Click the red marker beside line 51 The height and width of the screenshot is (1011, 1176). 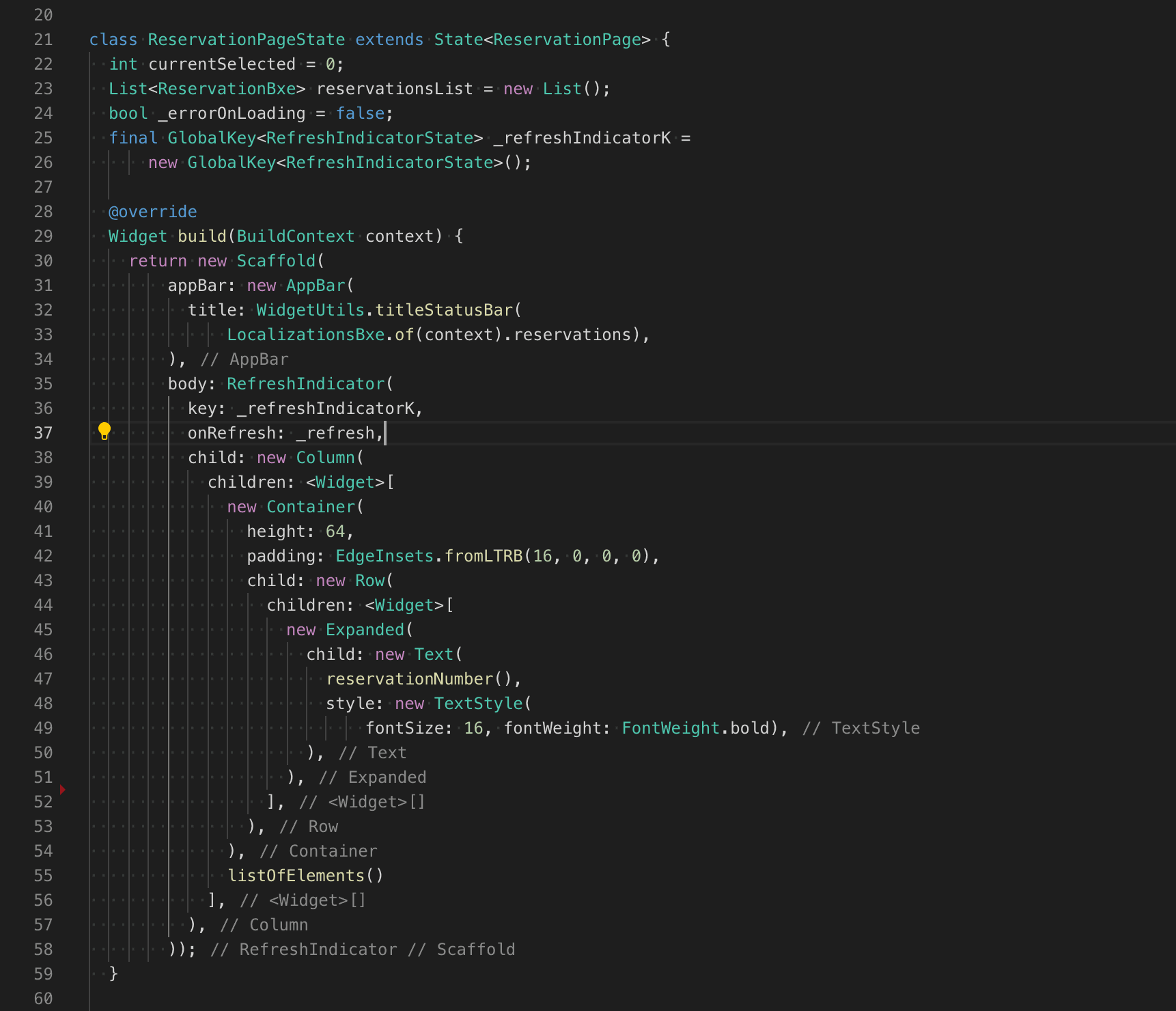63,789
